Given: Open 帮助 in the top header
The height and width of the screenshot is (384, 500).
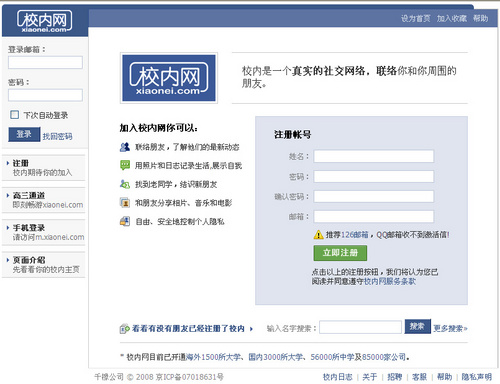Looking at the screenshot, I should click(480, 18).
